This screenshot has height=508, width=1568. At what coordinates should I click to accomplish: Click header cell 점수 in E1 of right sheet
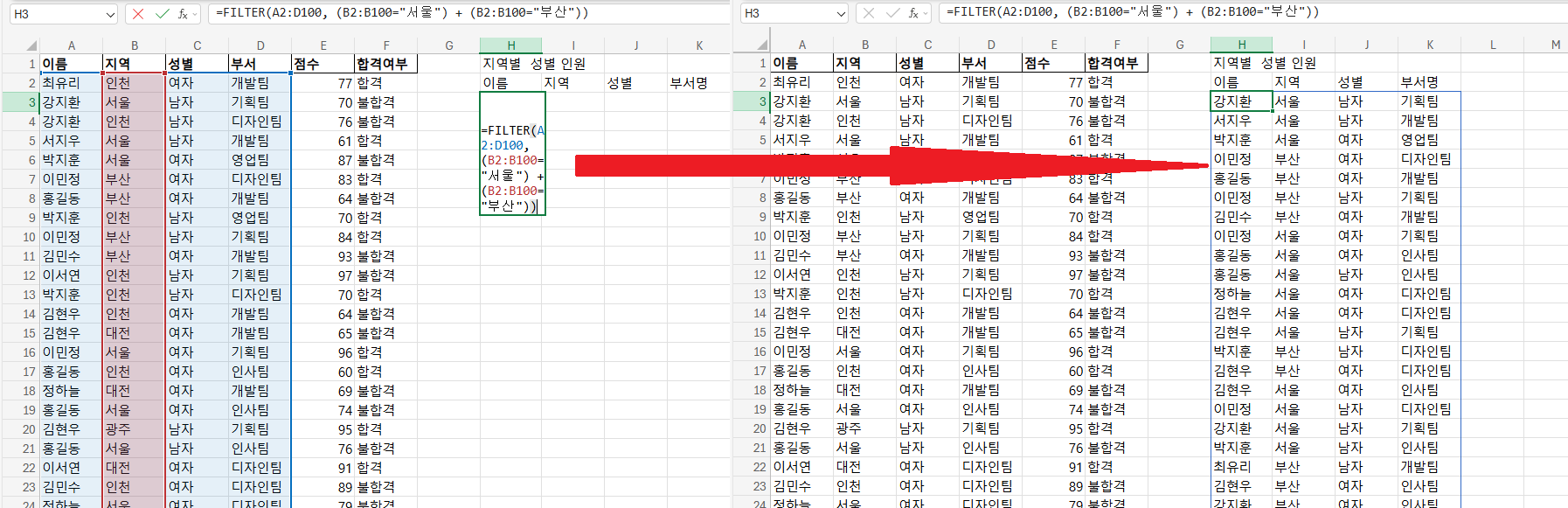tap(1054, 63)
